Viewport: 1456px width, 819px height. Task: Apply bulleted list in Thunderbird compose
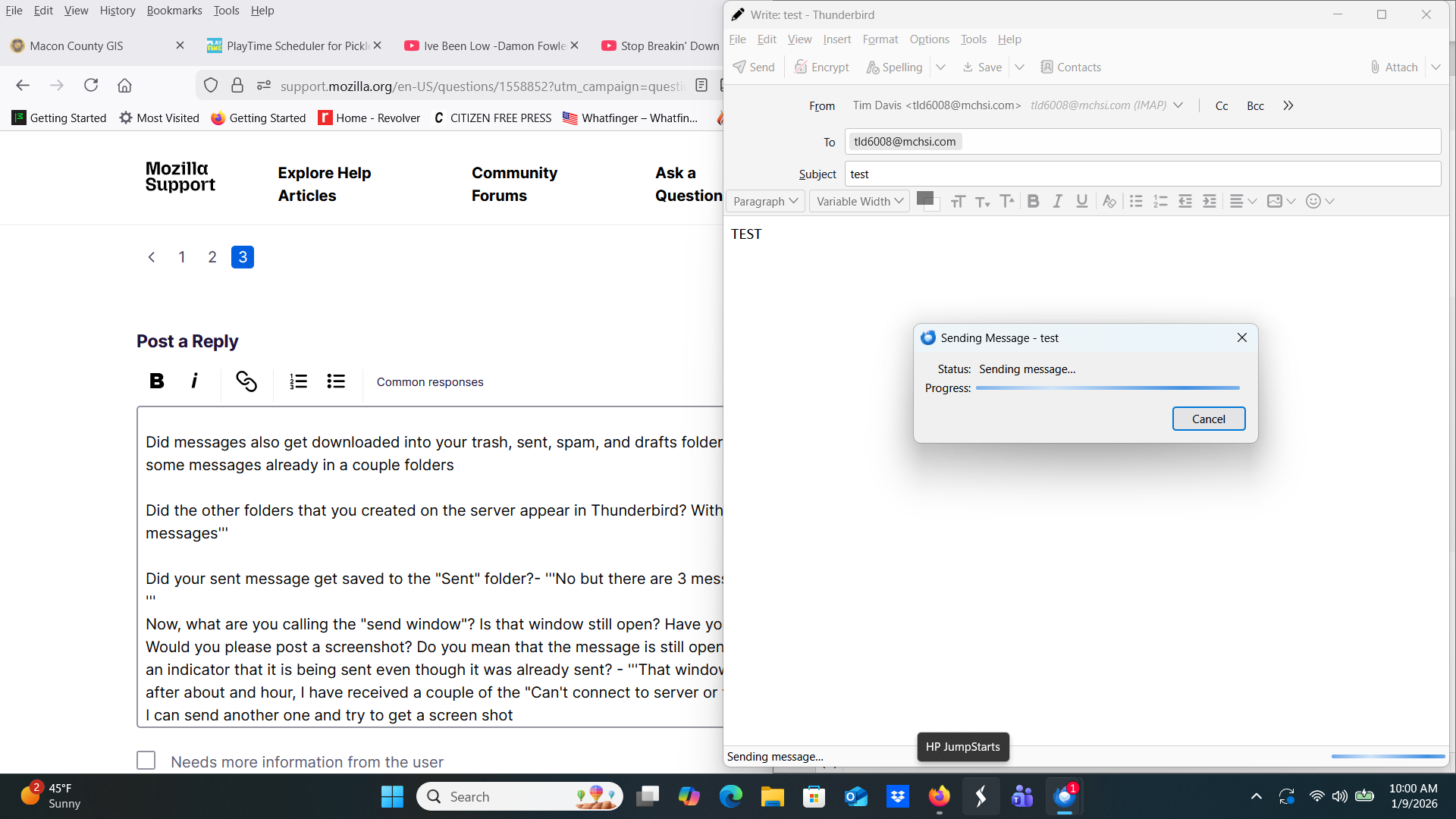[1136, 201]
